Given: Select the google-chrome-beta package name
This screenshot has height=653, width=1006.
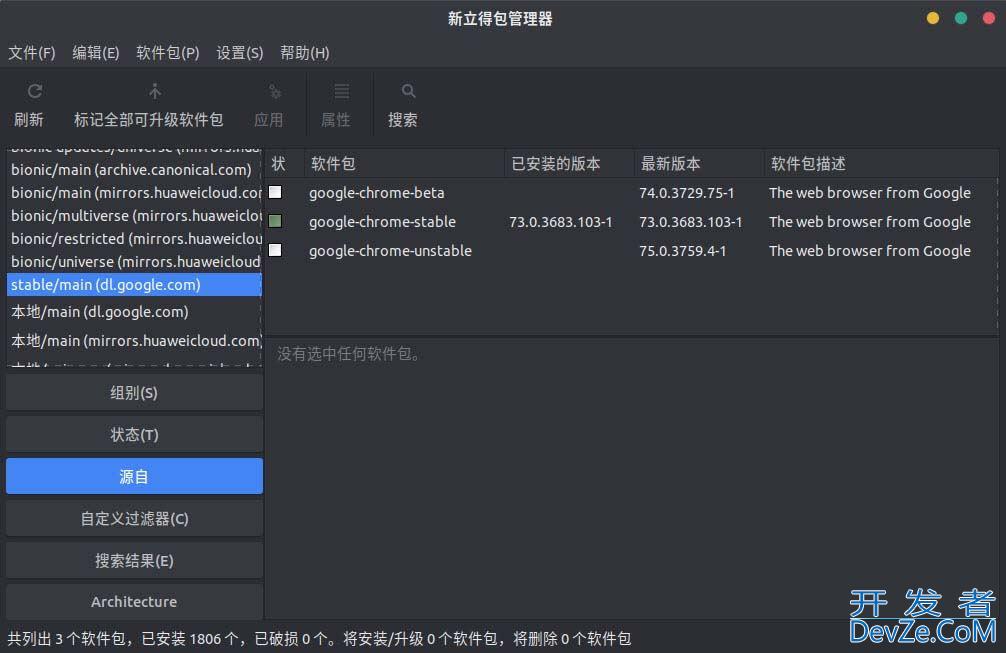Looking at the screenshot, I should tap(377, 192).
